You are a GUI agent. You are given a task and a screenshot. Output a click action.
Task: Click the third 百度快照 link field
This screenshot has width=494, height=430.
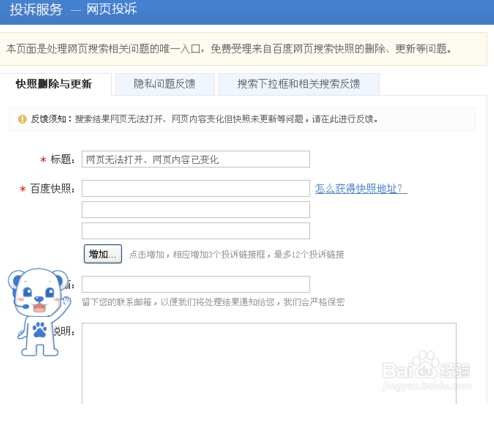(x=196, y=231)
